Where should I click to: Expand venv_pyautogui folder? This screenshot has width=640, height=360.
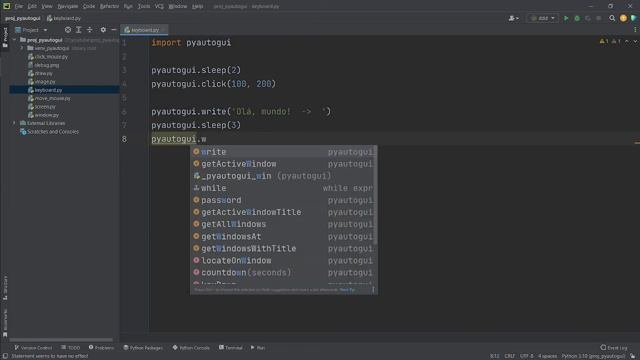pos(22,48)
